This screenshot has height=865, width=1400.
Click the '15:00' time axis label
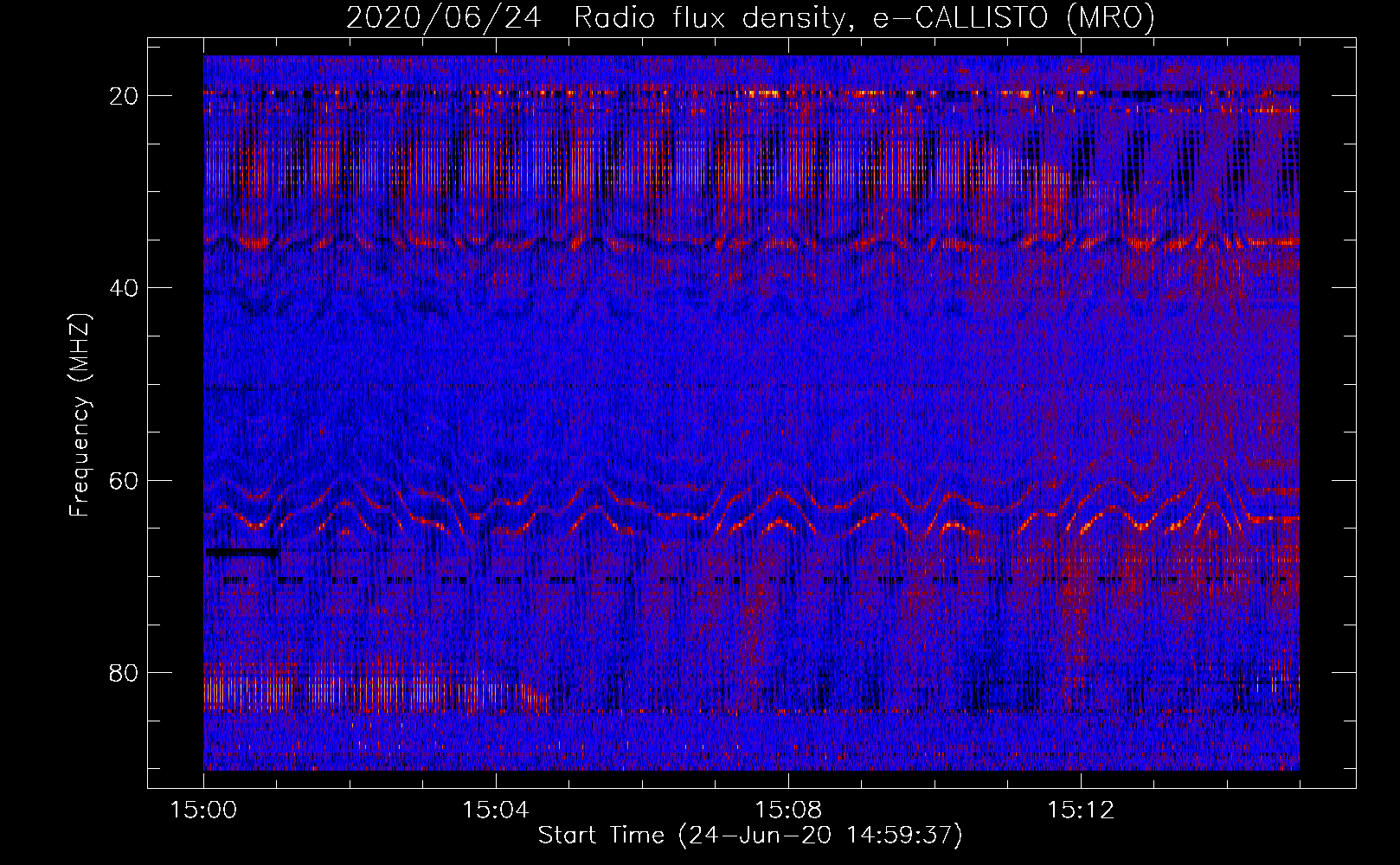tap(203, 811)
